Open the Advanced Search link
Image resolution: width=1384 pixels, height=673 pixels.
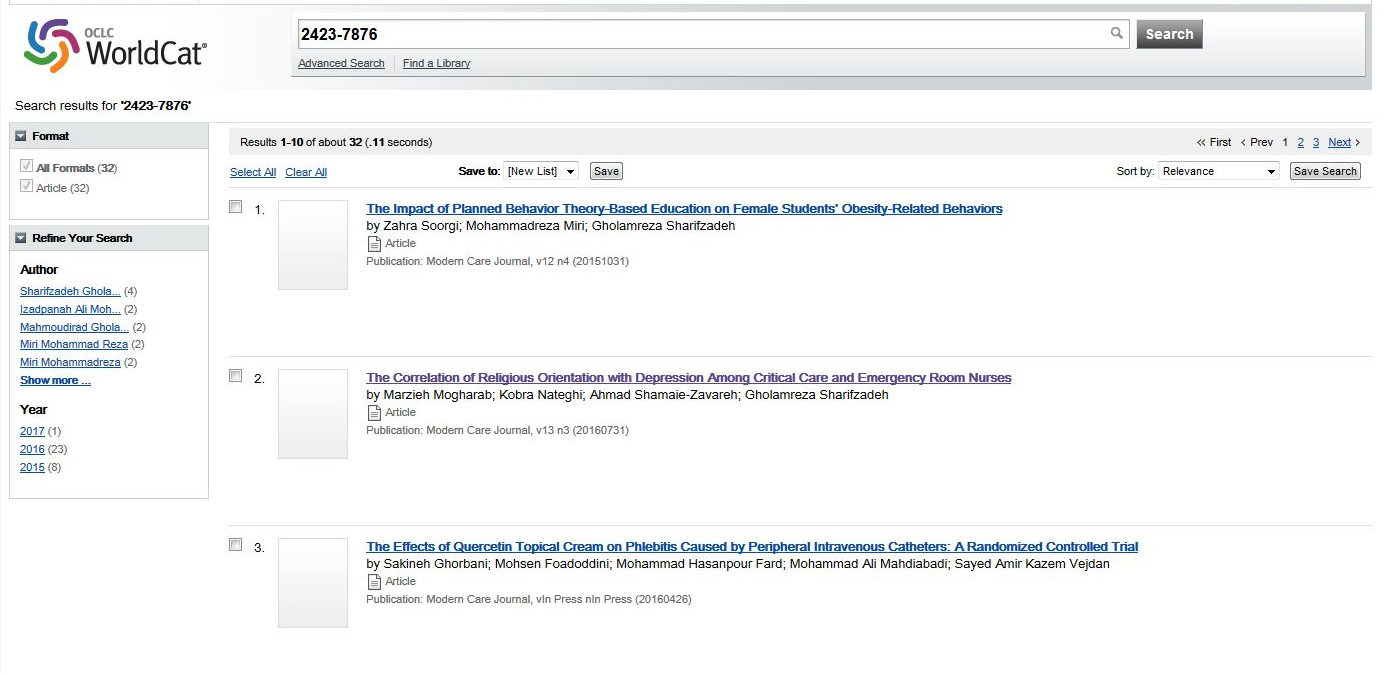(341, 63)
